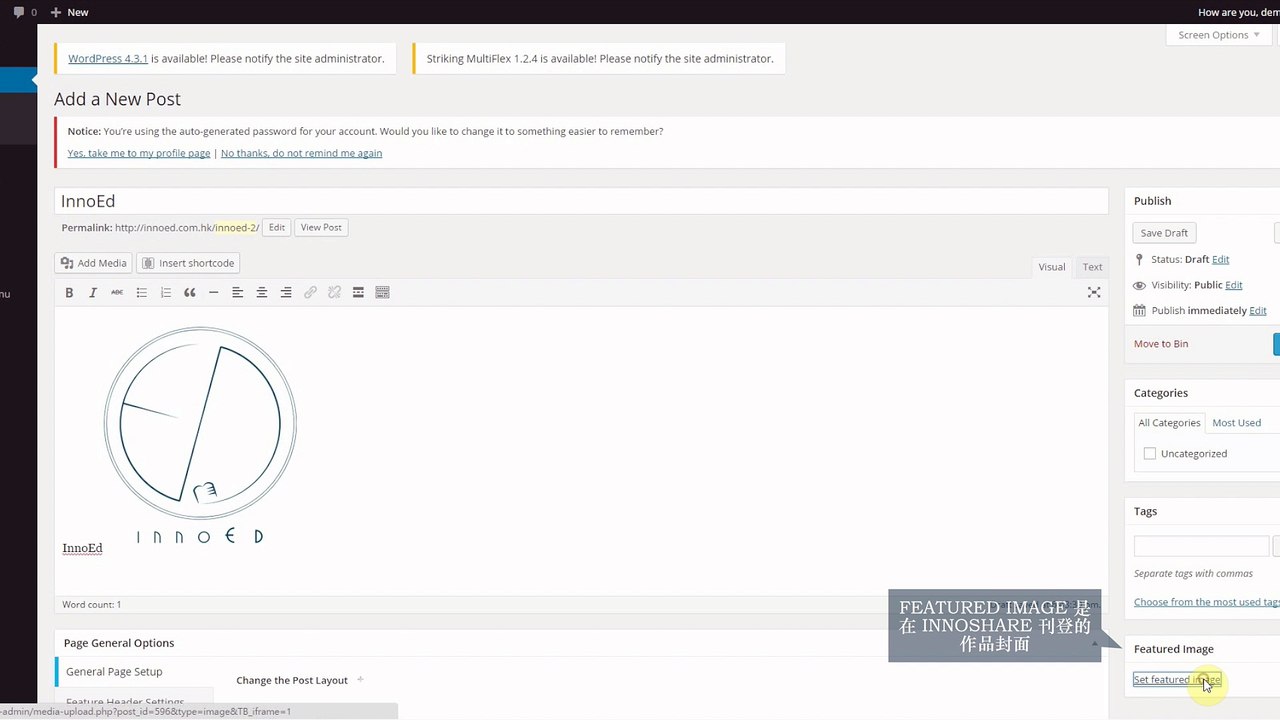Expand the Screen Options panel

pos(1218,35)
